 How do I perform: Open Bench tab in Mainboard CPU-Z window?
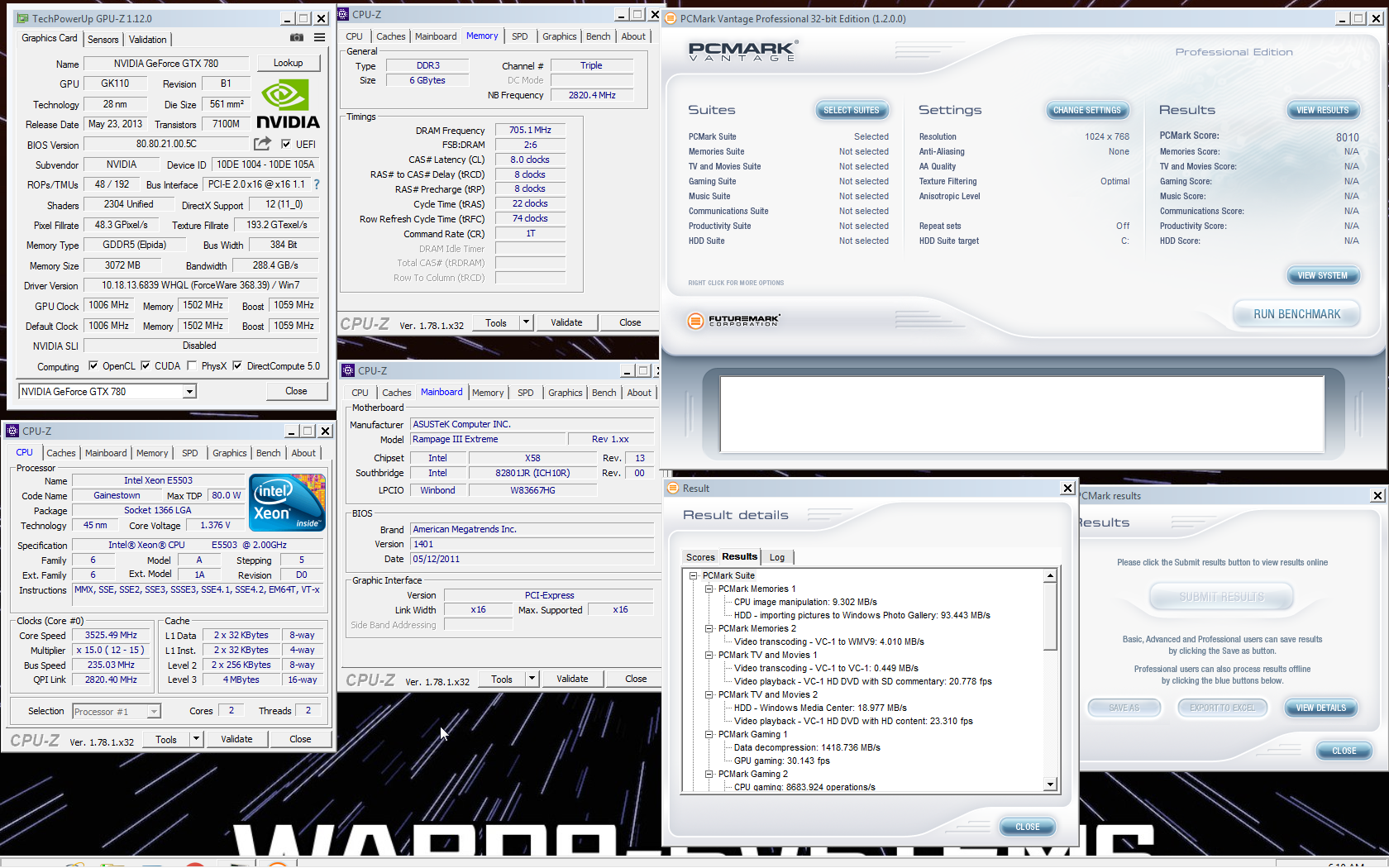tap(604, 393)
